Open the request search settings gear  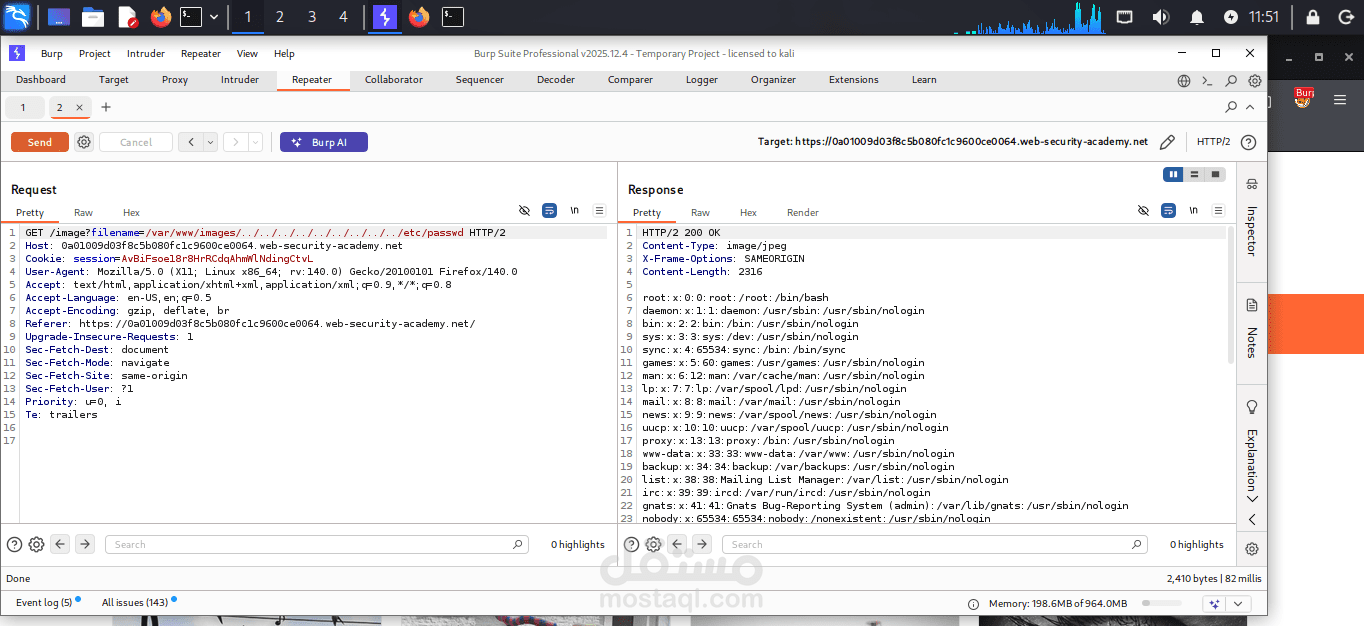coord(36,544)
